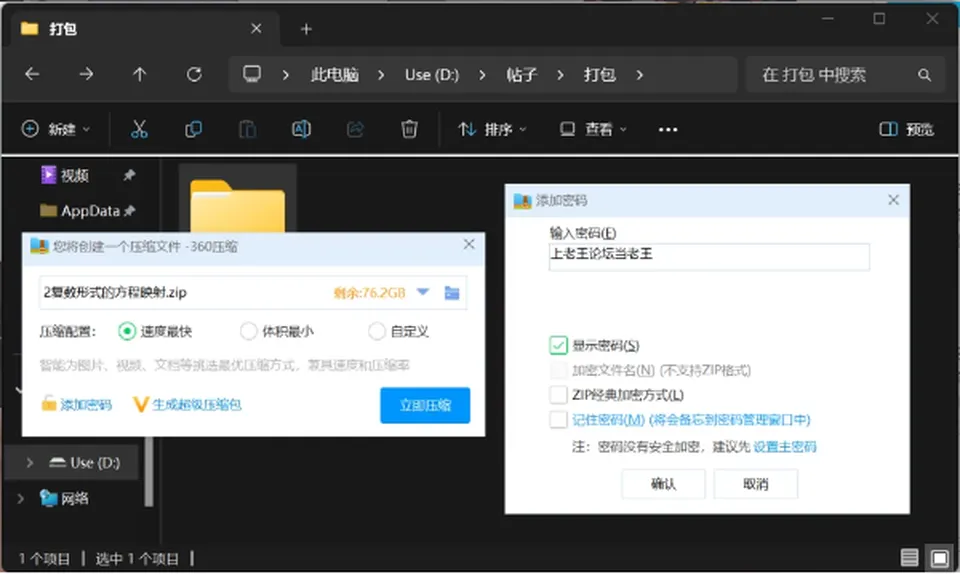Screen dimensions: 960x574
Task: Click the search magnifier icon
Action: pos(924,75)
